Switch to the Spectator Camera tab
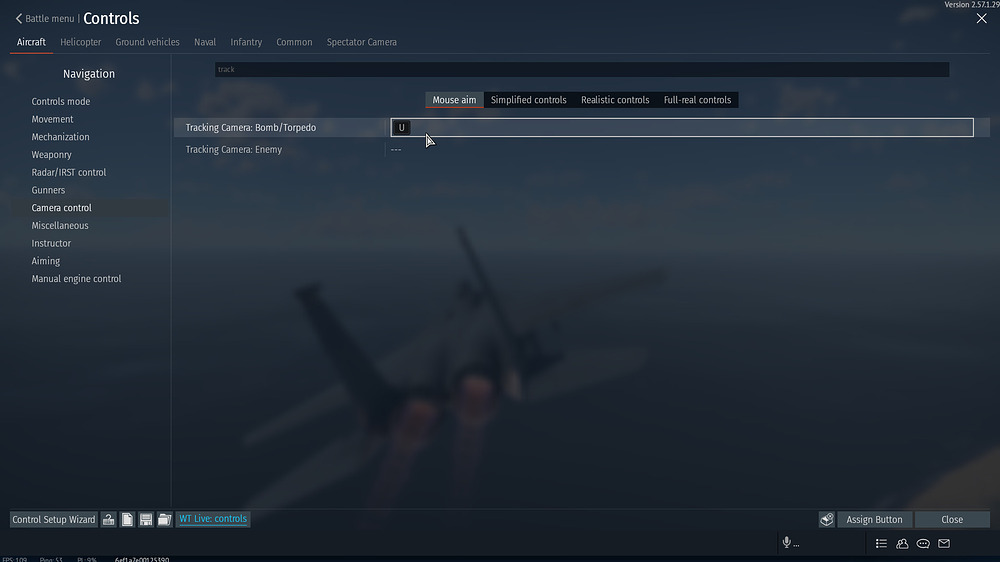1000x562 pixels. click(362, 42)
